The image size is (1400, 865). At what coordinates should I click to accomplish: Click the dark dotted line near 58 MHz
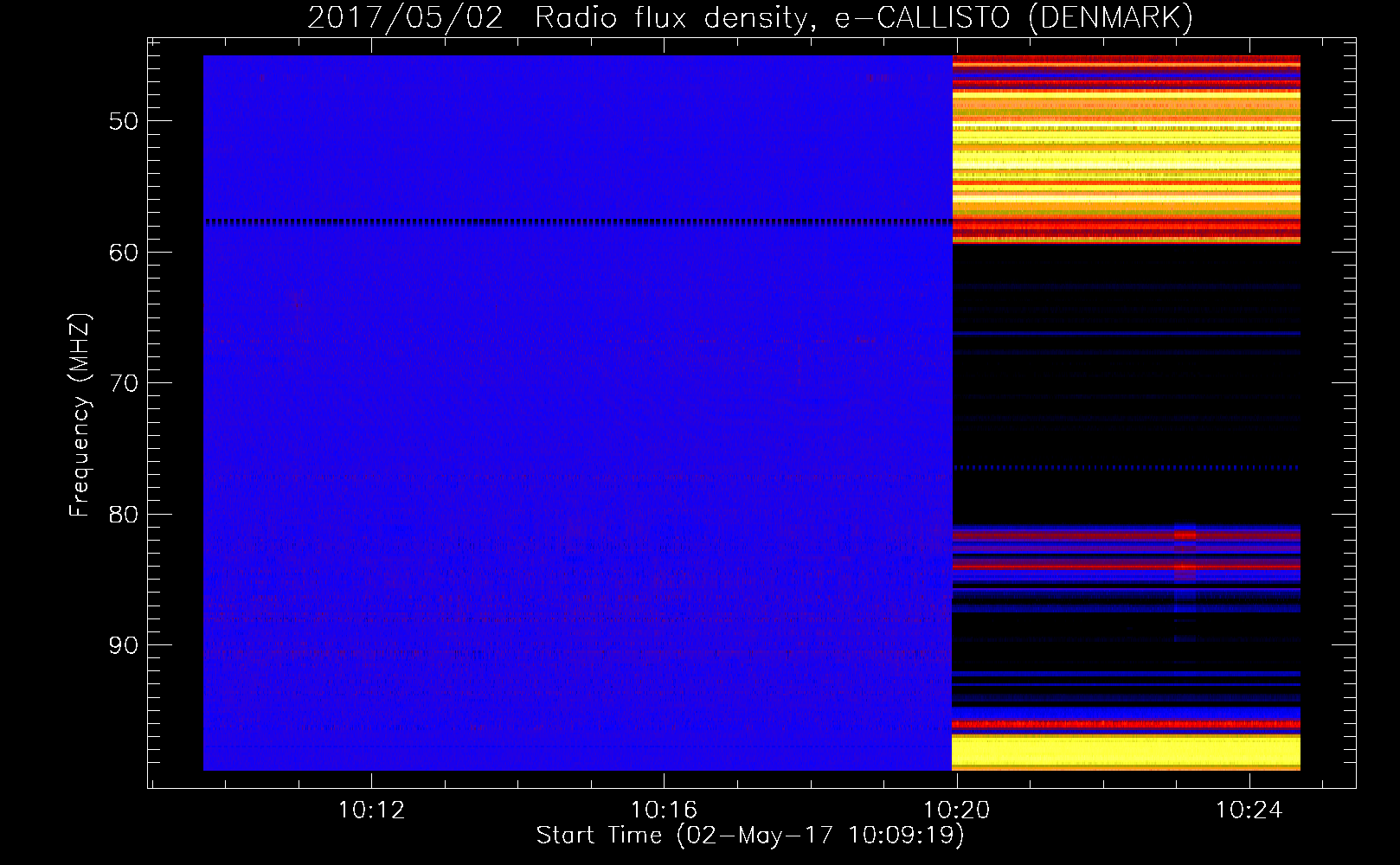click(x=578, y=222)
